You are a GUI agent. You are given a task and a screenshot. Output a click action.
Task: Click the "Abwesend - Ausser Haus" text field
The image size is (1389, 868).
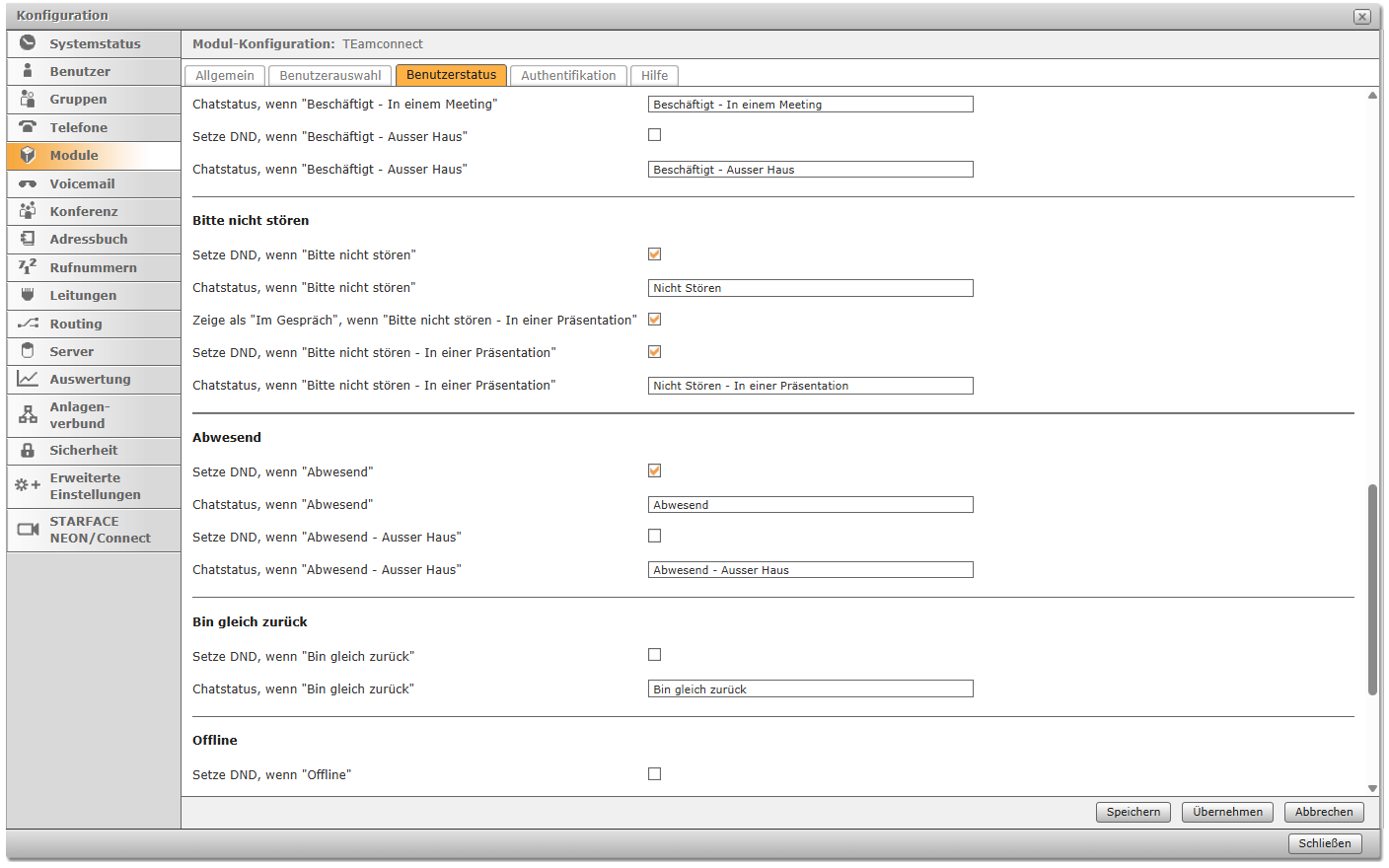[x=811, y=570]
